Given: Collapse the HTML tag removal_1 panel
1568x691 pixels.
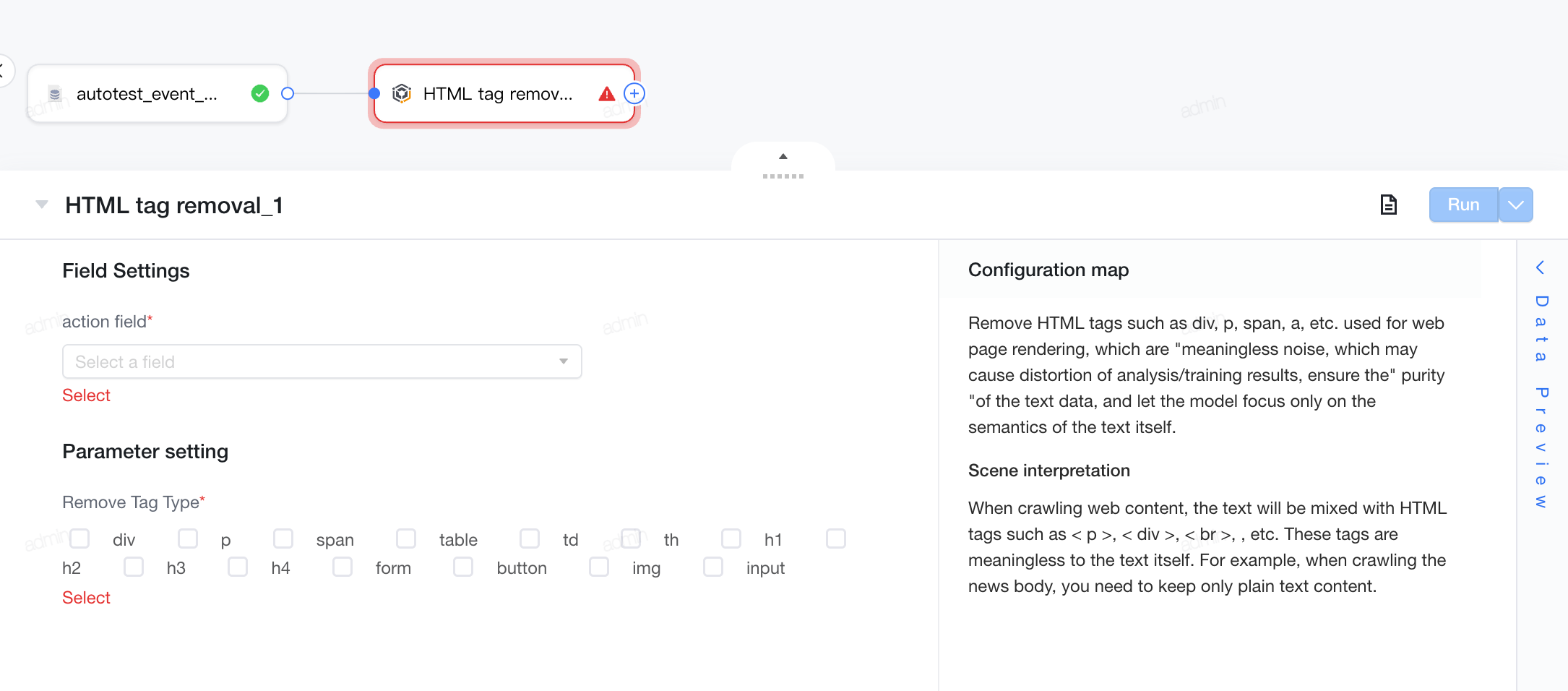Looking at the screenshot, I should coord(42,205).
